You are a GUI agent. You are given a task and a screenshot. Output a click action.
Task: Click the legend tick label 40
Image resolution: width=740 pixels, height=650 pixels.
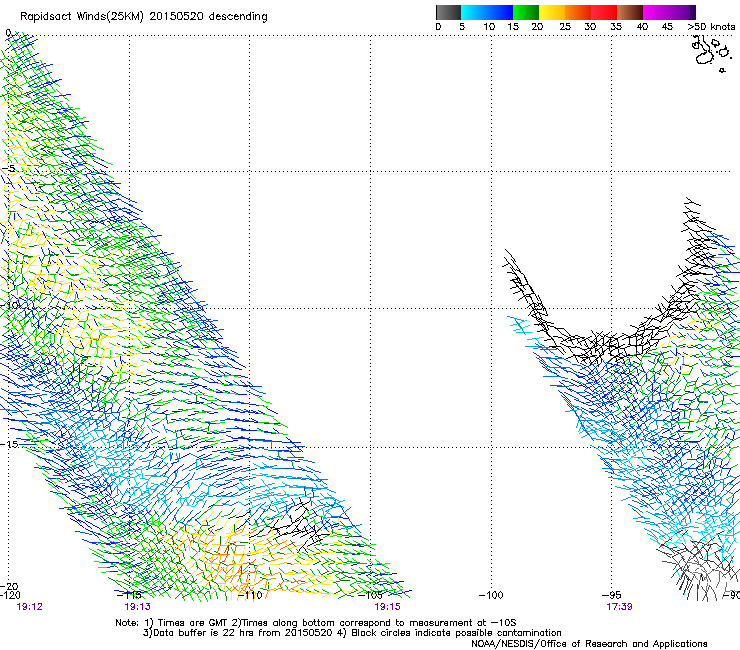click(x=642, y=27)
